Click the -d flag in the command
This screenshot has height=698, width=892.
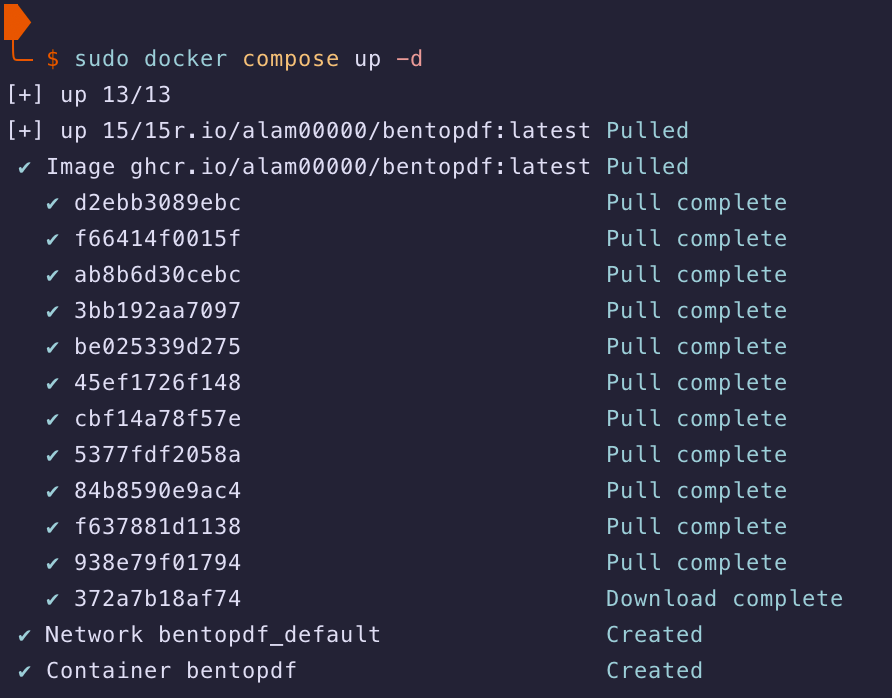point(409,59)
